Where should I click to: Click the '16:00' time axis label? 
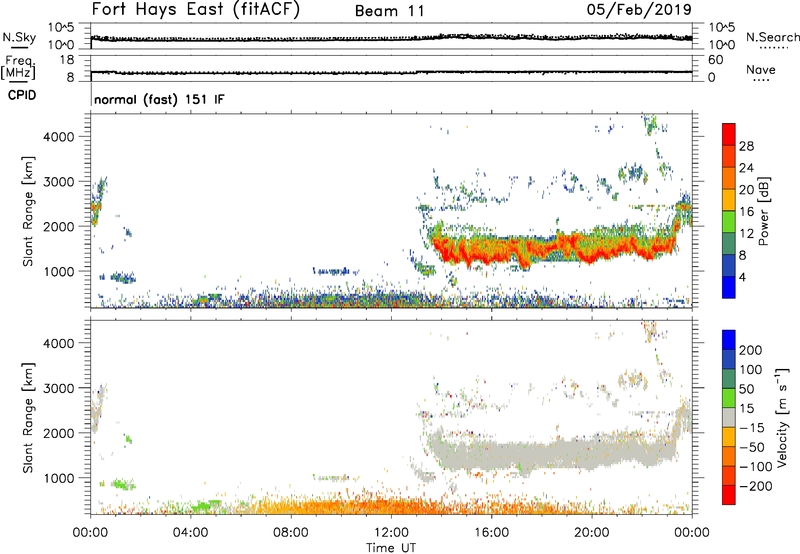coord(491,533)
